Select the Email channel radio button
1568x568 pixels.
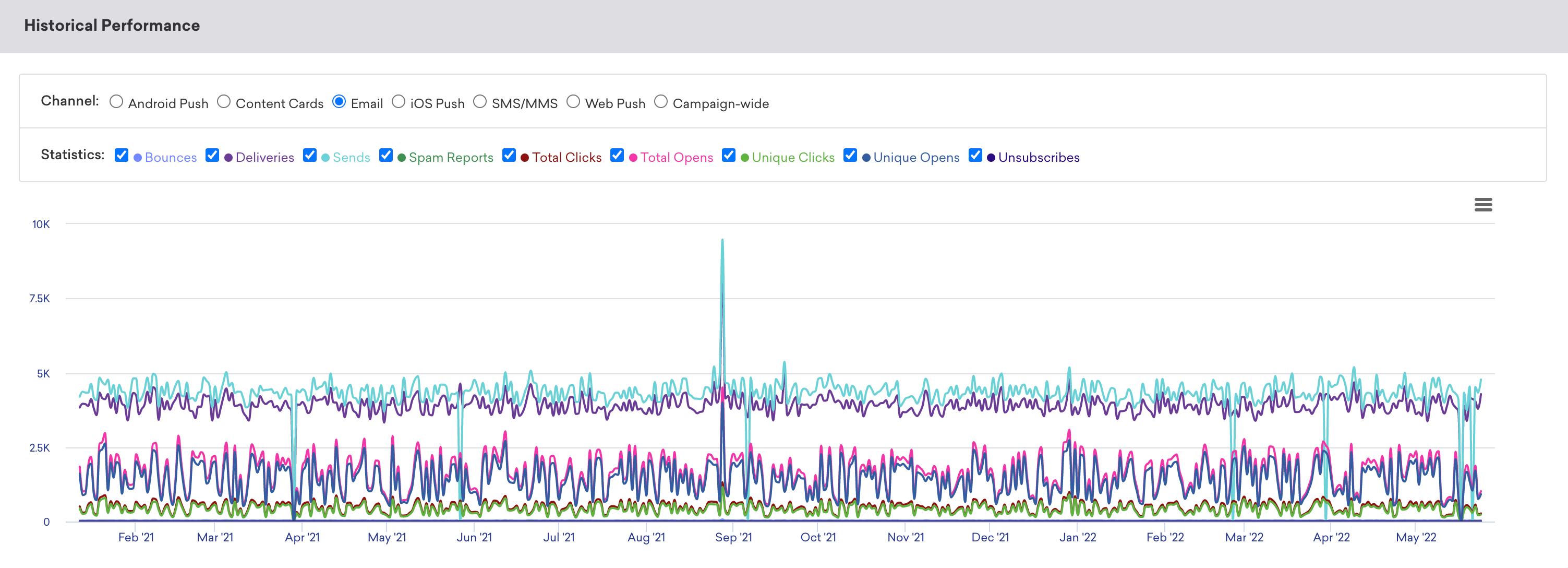coord(339,102)
